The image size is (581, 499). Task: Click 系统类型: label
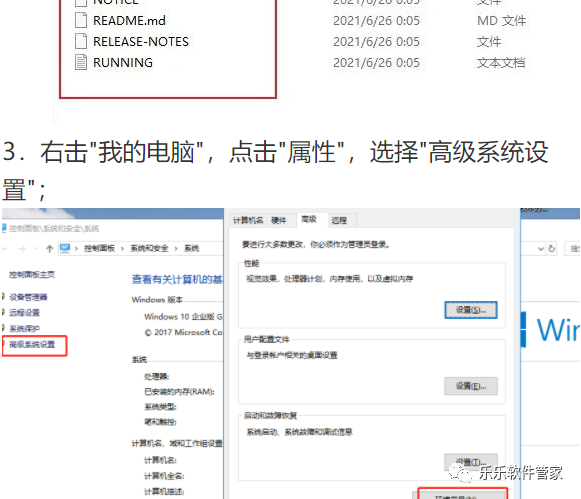click(160, 407)
